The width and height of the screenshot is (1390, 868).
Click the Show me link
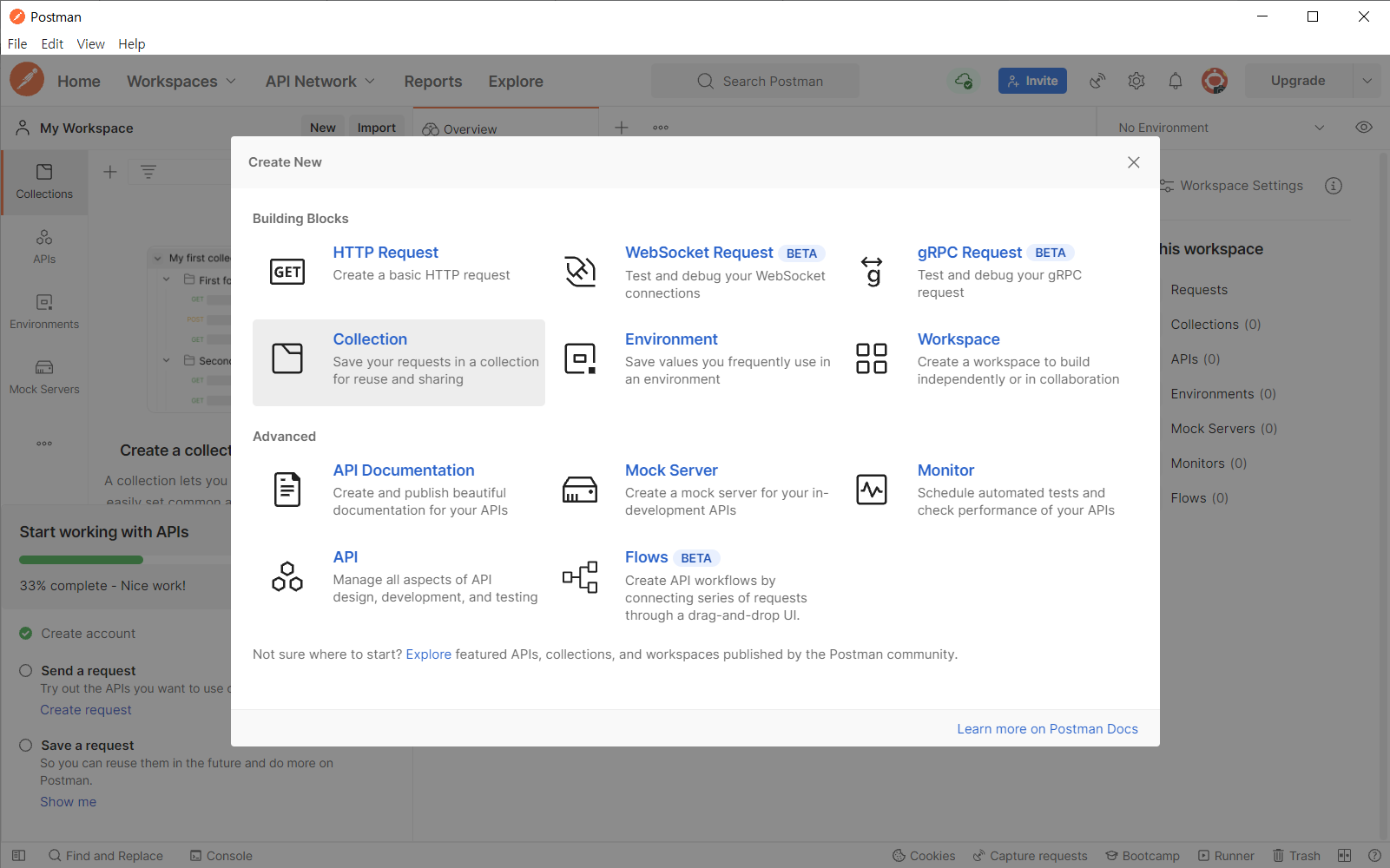(x=68, y=802)
